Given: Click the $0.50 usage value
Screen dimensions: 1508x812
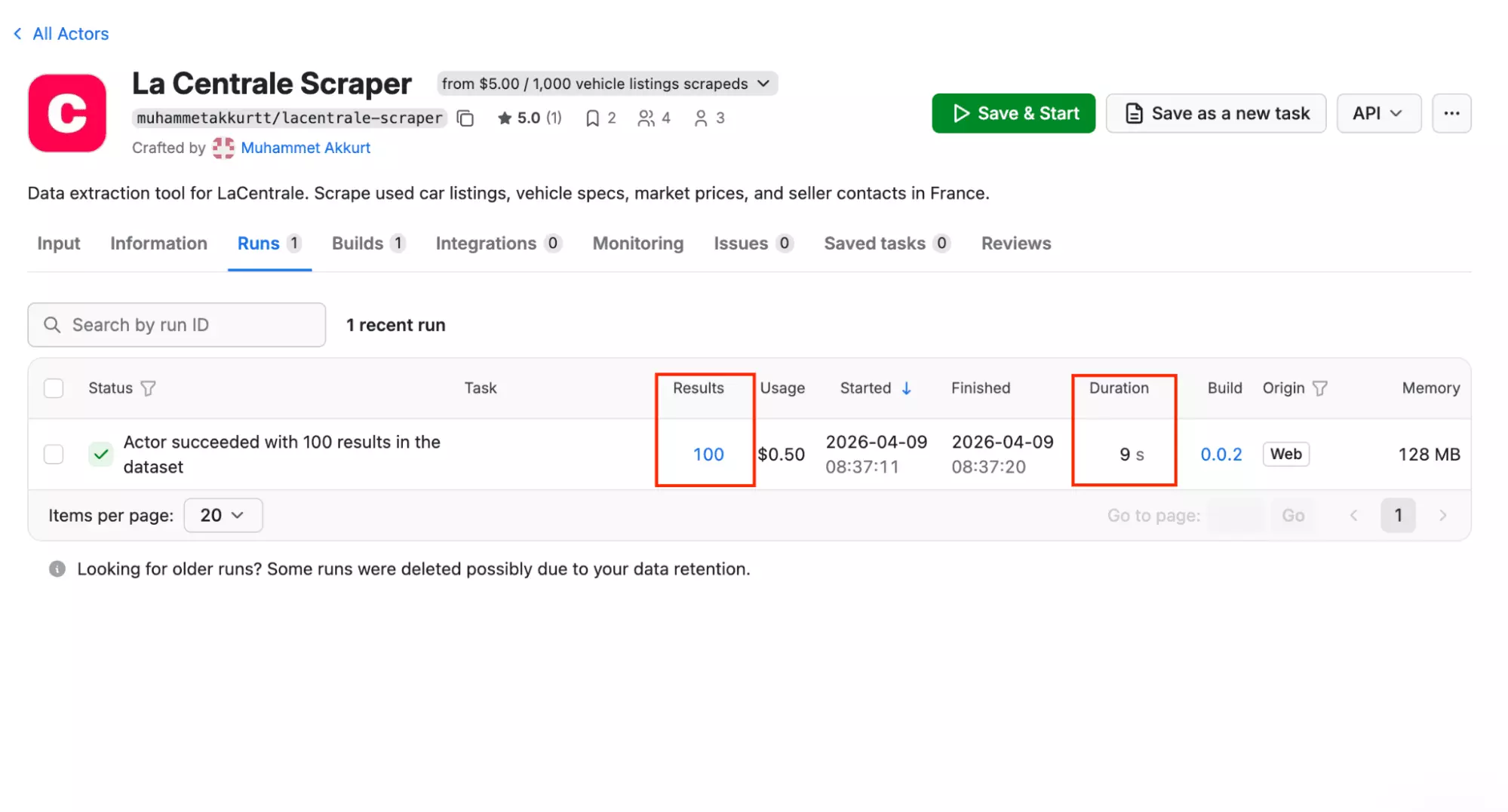Looking at the screenshot, I should click(782, 455).
